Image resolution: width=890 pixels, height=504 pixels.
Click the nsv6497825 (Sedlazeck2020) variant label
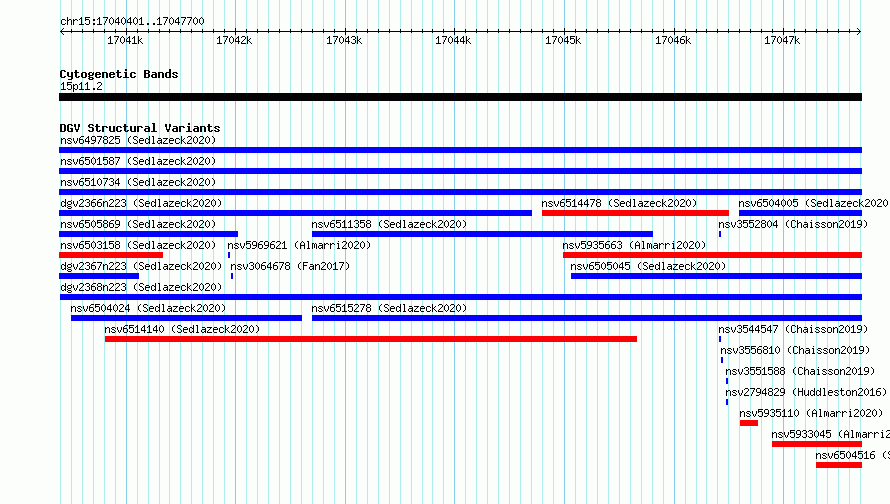(x=138, y=140)
